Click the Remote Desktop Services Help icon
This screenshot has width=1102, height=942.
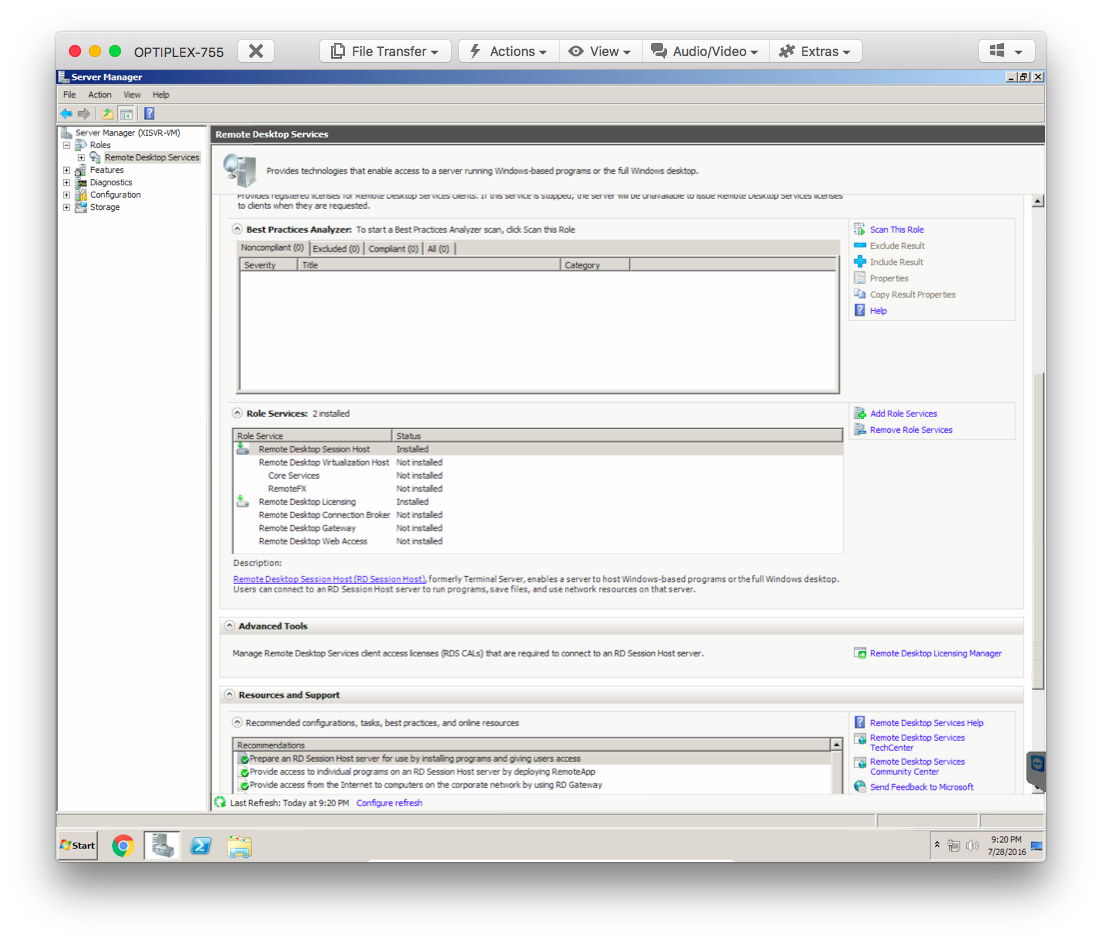tap(860, 722)
